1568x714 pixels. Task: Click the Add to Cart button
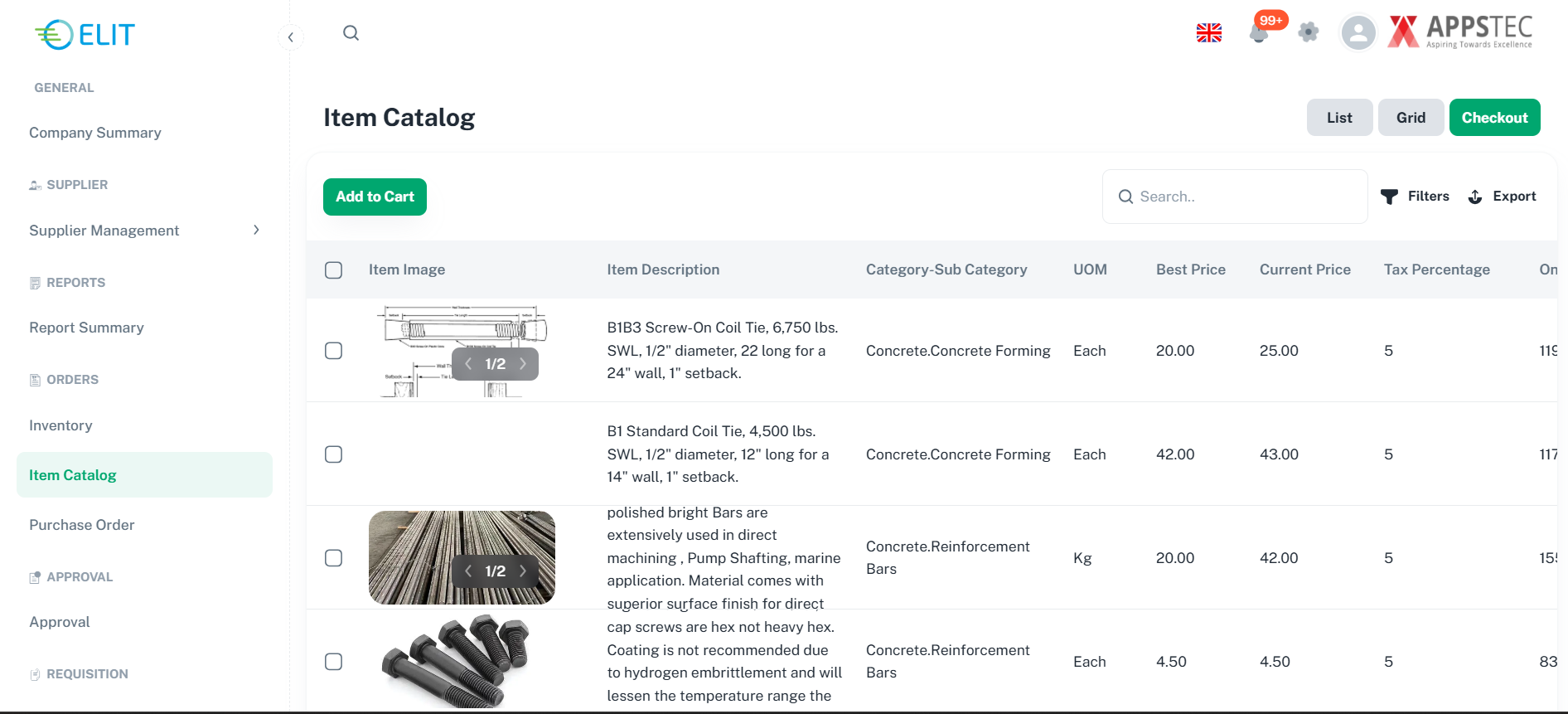[375, 197]
